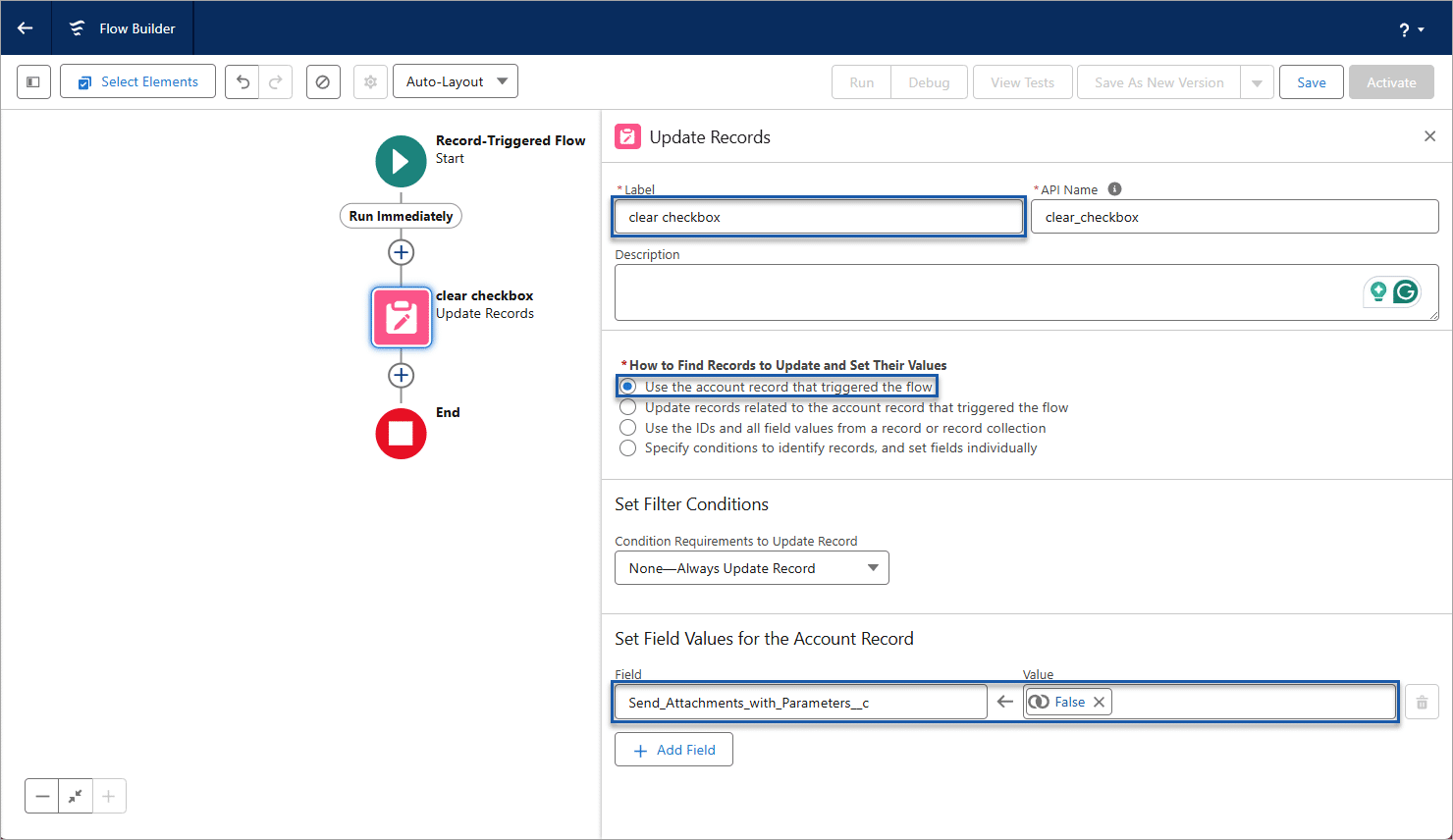1453x840 pixels.
Task: Remove the False value pill
Action: 1100,702
